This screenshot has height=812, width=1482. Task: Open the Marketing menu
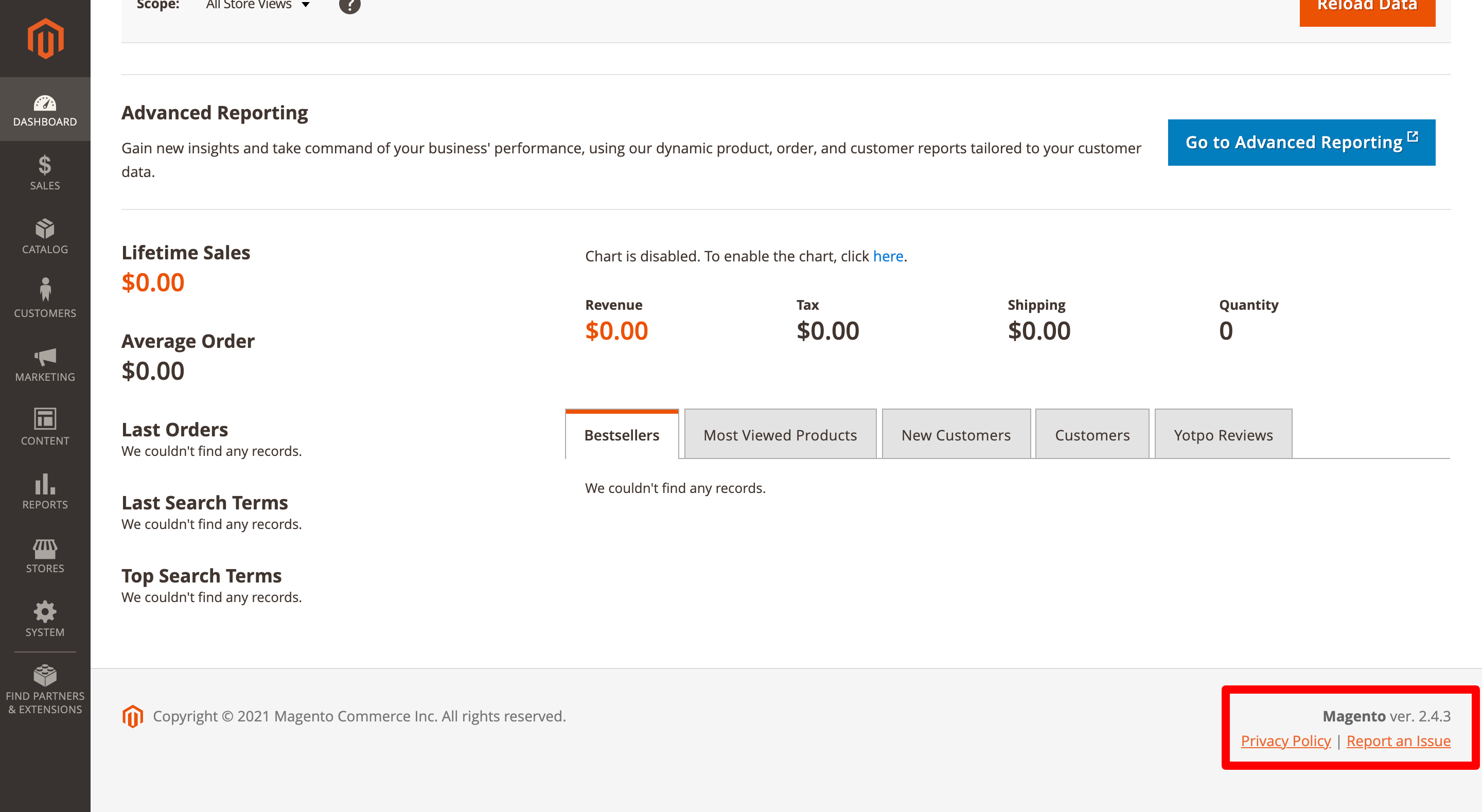(45, 365)
